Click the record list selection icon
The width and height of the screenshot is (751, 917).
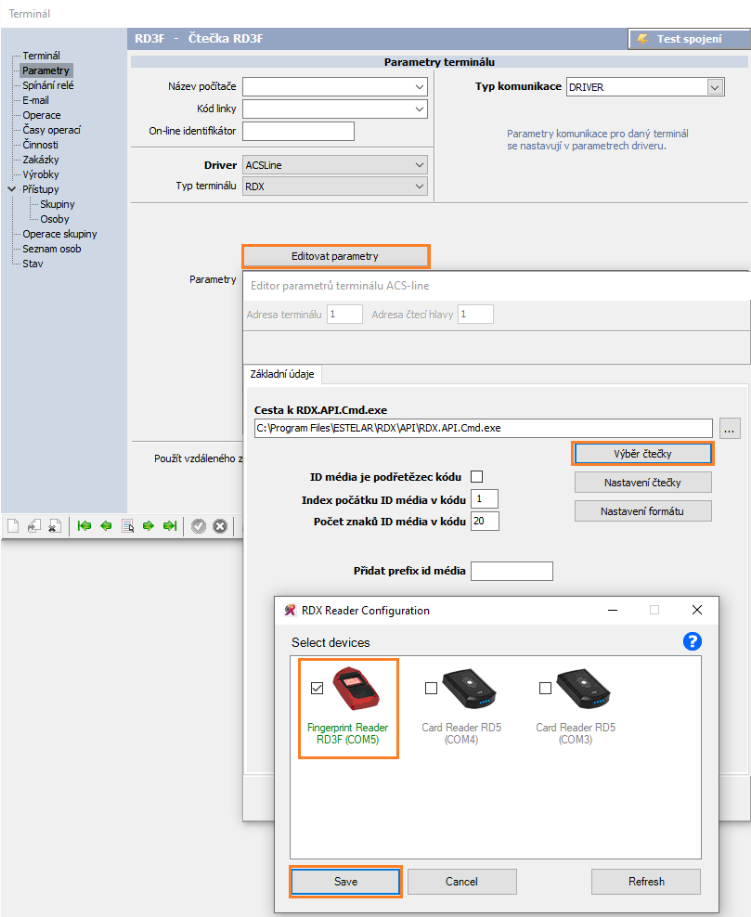[x=127, y=526]
